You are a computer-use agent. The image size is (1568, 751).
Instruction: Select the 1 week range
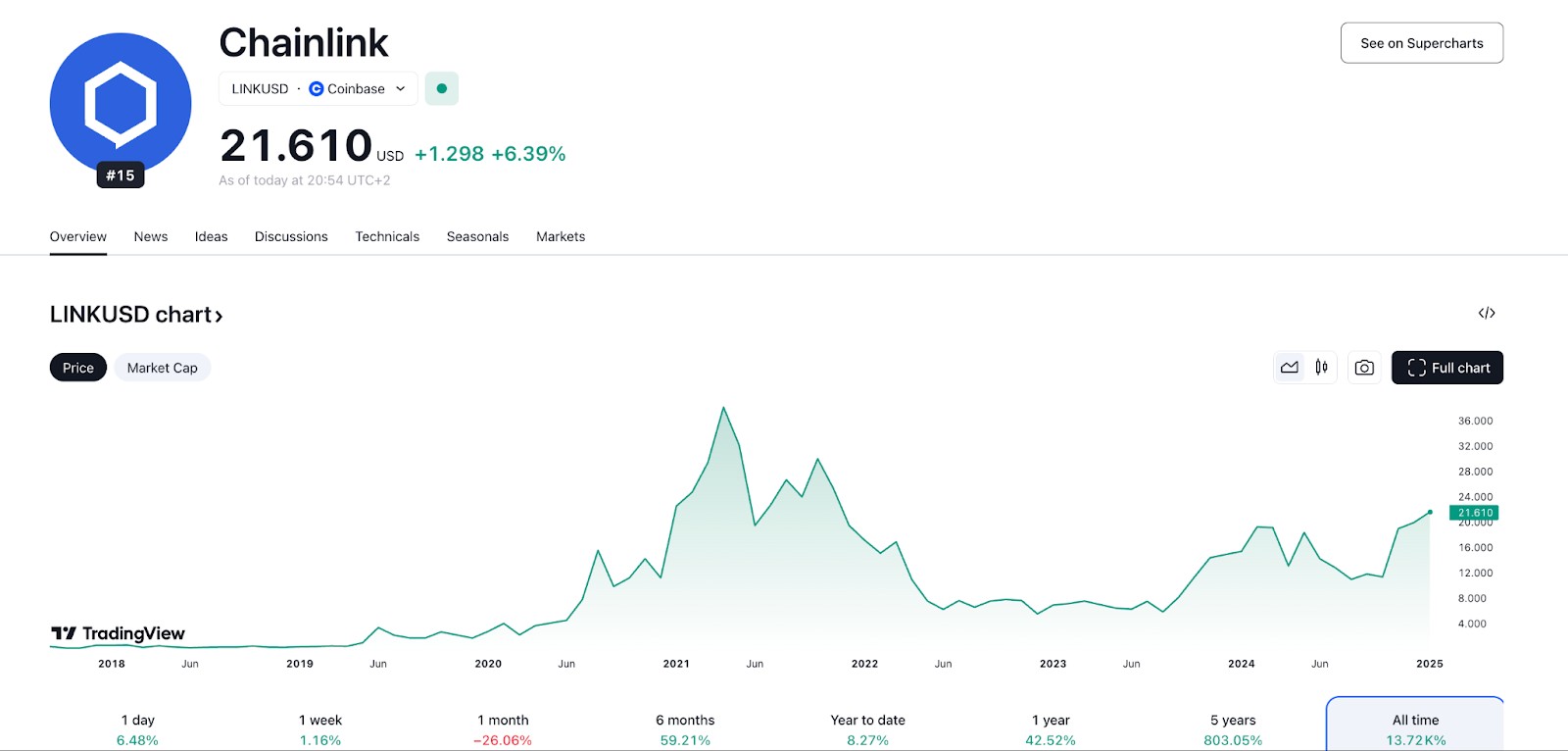click(320, 729)
